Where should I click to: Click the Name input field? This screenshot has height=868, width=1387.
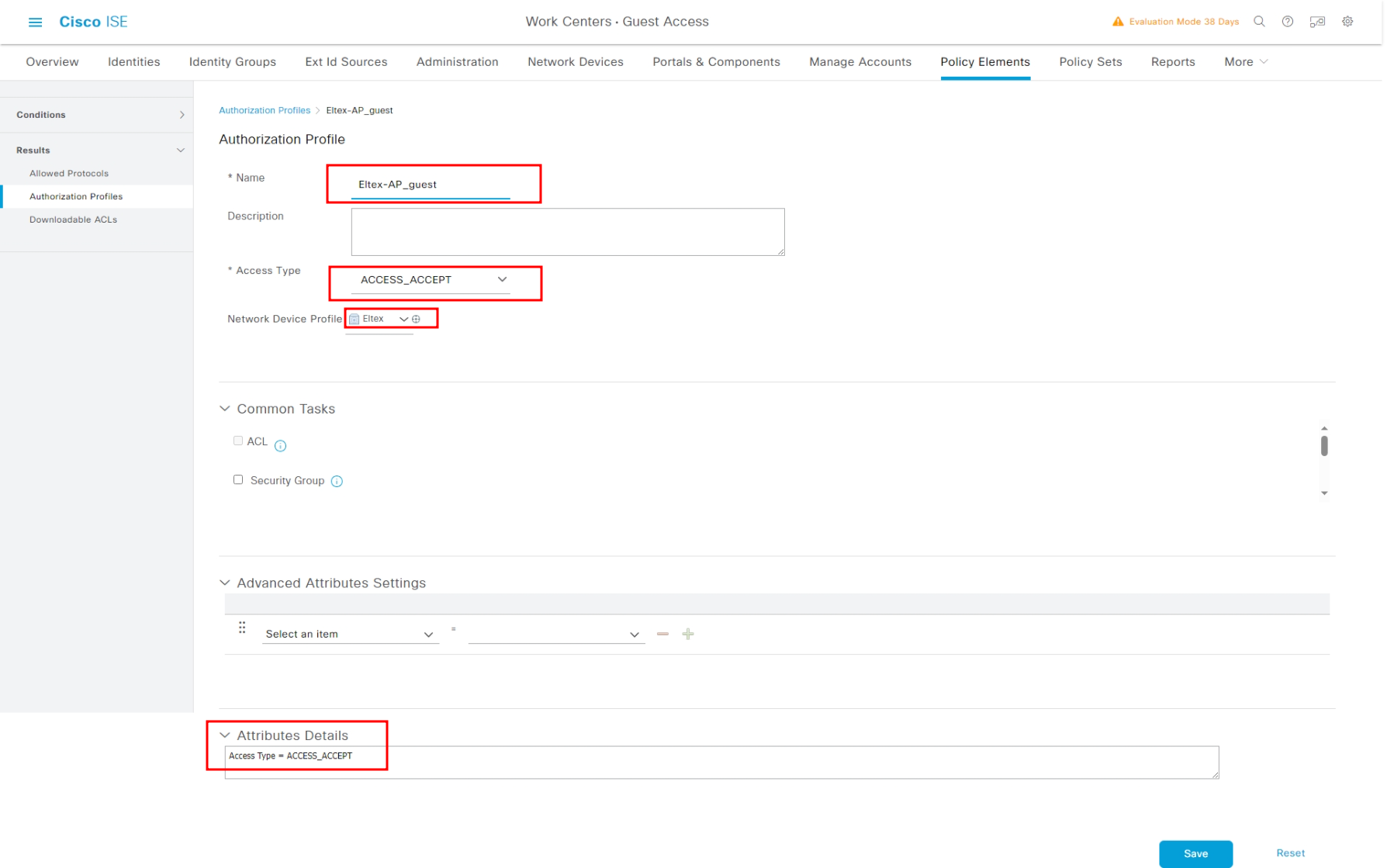pyautogui.click(x=431, y=185)
